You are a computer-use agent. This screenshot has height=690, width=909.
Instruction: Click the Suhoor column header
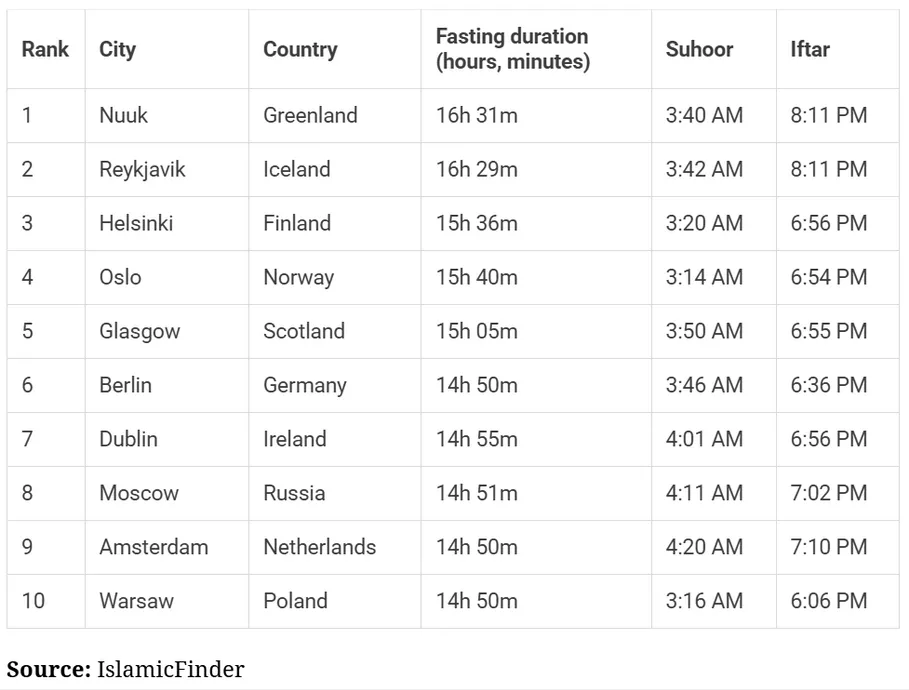click(x=699, y=49)
